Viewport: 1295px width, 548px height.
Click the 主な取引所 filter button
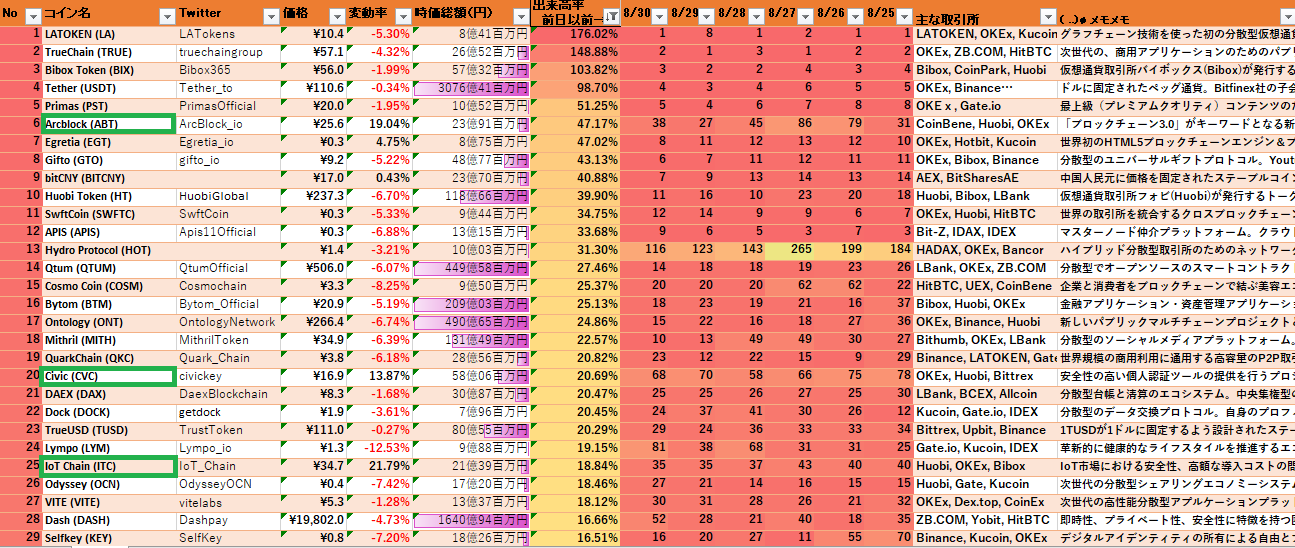tap(1047, 16)
